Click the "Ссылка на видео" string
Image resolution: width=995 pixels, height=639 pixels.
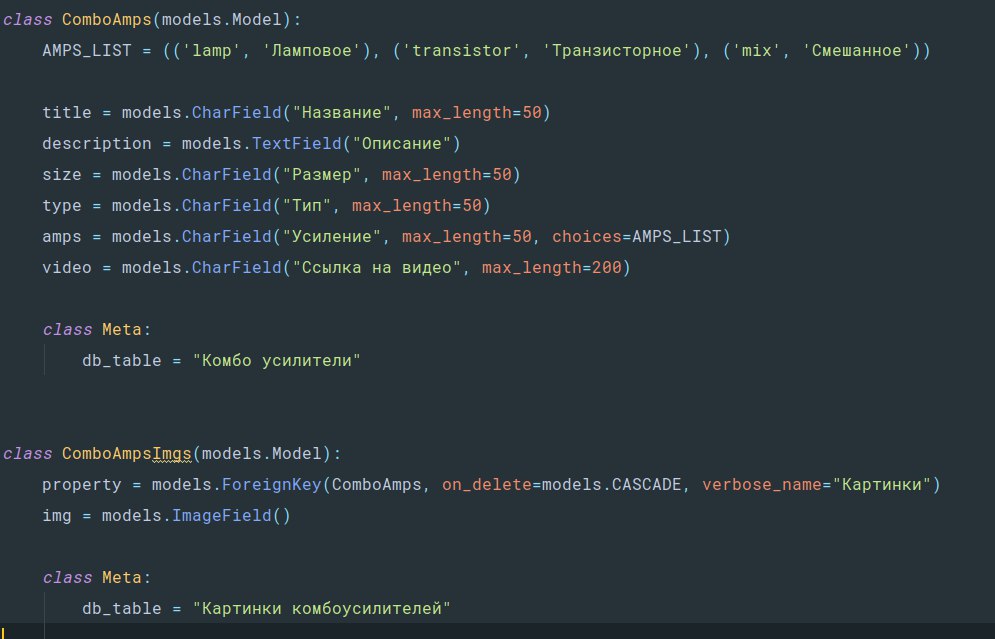[376, 268]
